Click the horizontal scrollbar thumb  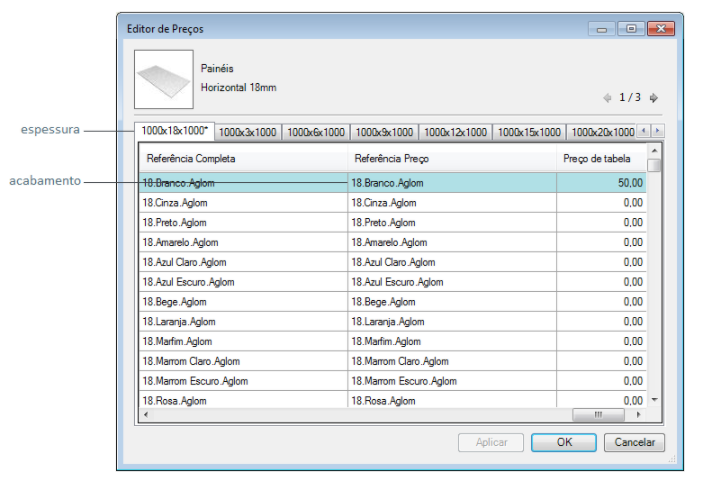click(x=598, y=415)
